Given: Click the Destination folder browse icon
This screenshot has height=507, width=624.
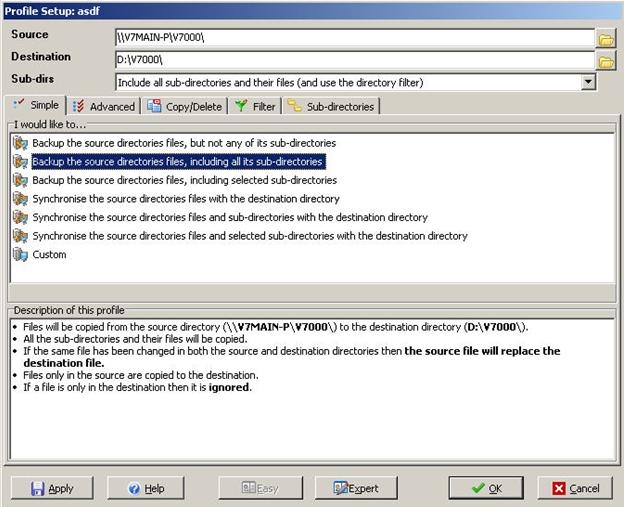Looking at the screenshot, I should tap(606, 61).
